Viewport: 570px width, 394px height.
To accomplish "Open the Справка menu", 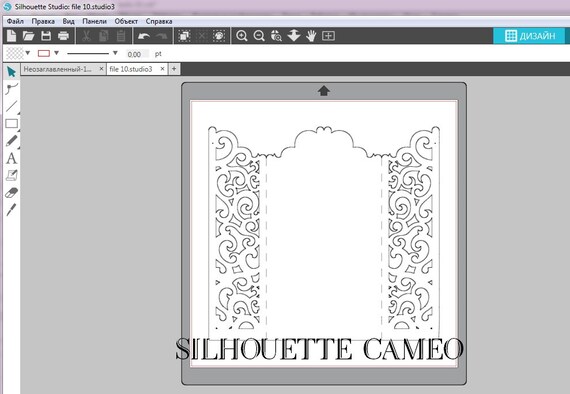I will tap(159, 21).
